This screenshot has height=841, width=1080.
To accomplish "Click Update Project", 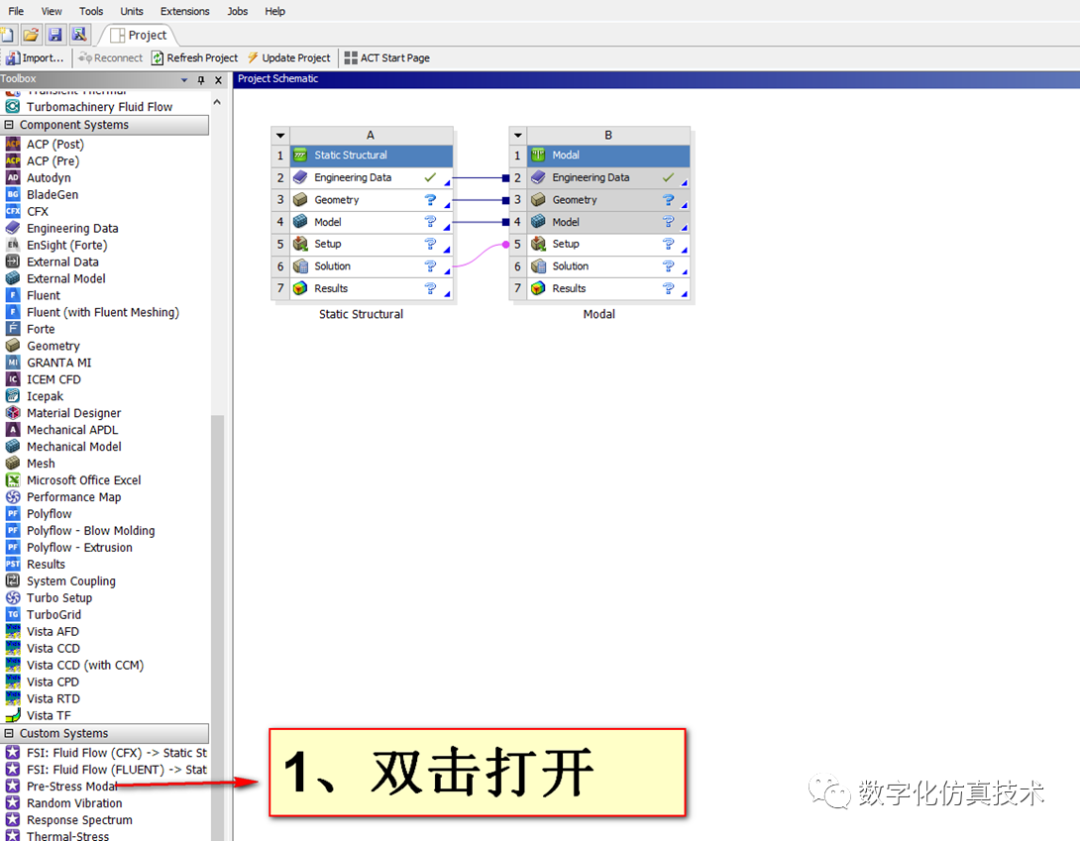I will 289,58.
